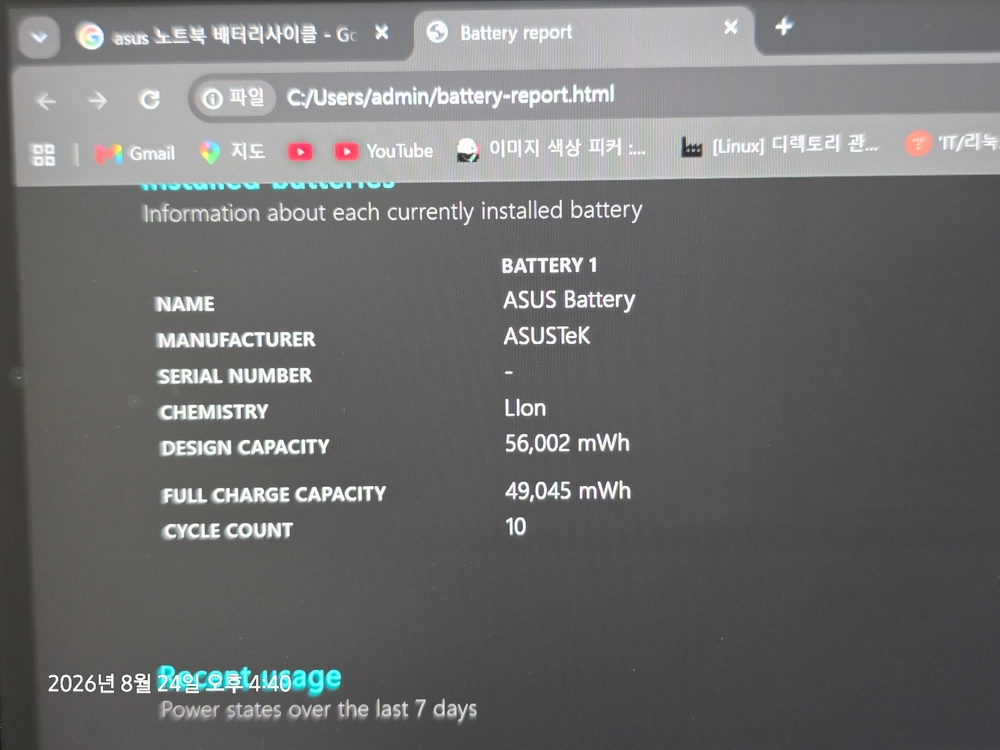Click the Recent usage heading
Screen dimensions: 1000x750
(249, 678)
